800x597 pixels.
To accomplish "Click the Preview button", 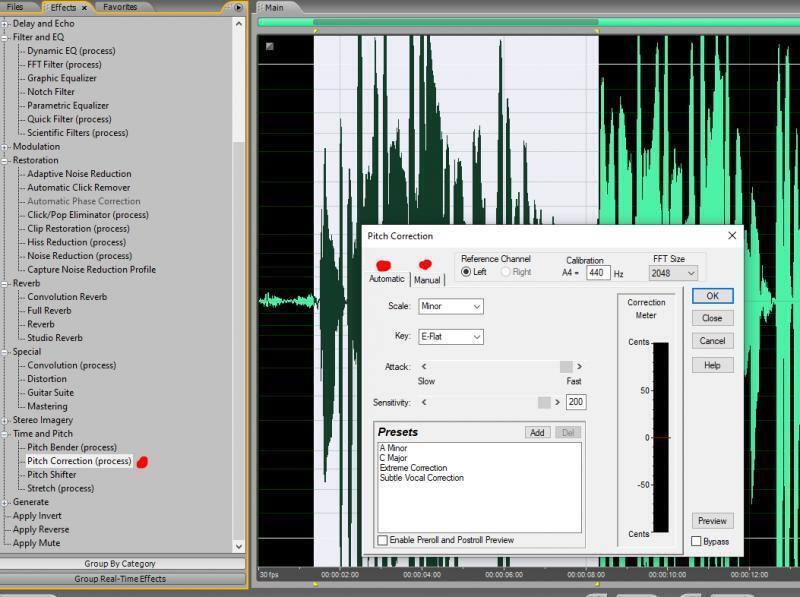I will click(712, 520).
